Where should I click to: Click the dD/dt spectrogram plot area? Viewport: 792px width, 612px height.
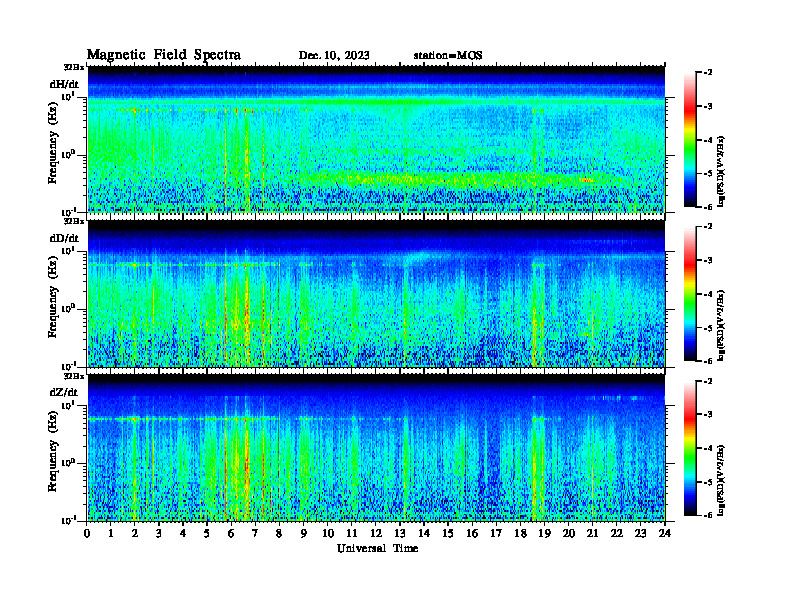(x=376, y=293)
